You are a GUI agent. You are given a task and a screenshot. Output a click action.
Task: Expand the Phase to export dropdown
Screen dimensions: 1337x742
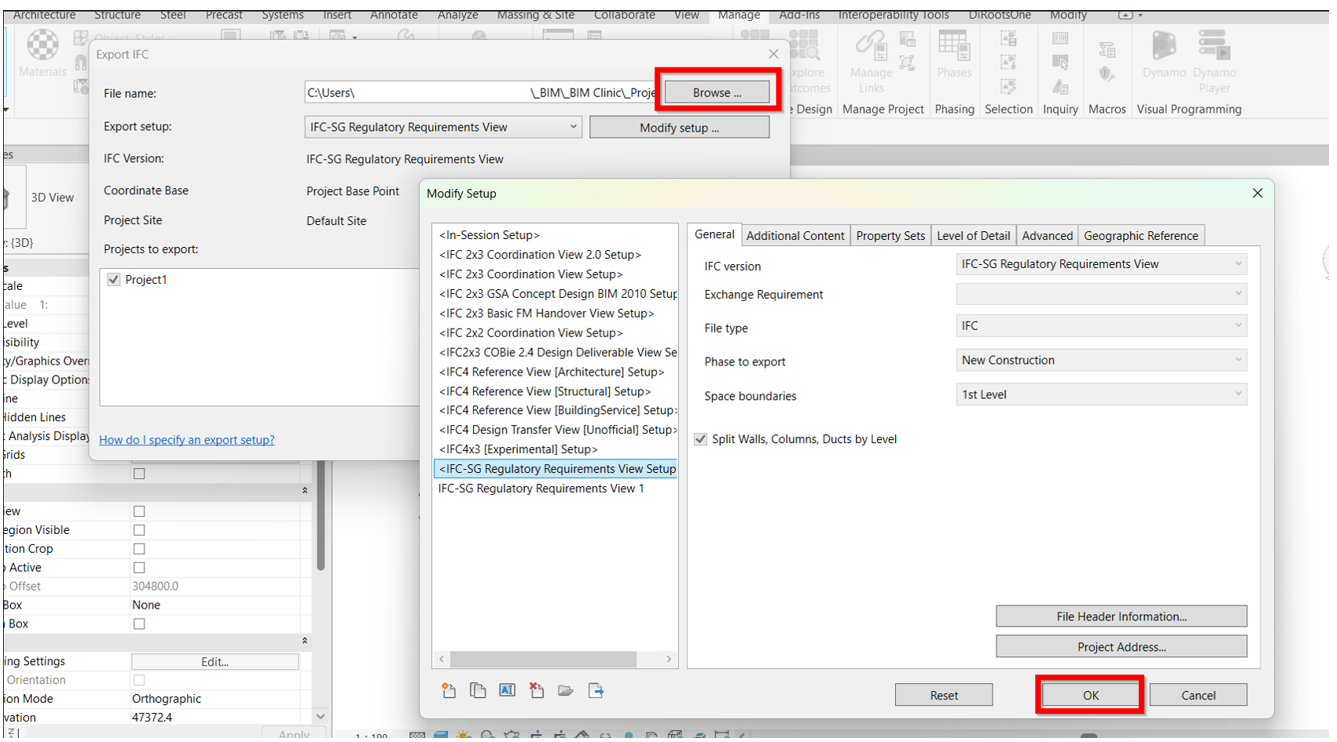coord(1101,361)
